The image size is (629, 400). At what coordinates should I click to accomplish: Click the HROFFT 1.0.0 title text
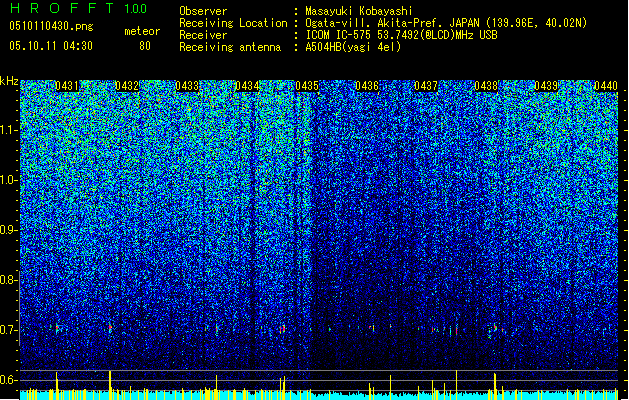tap(78, 8)
